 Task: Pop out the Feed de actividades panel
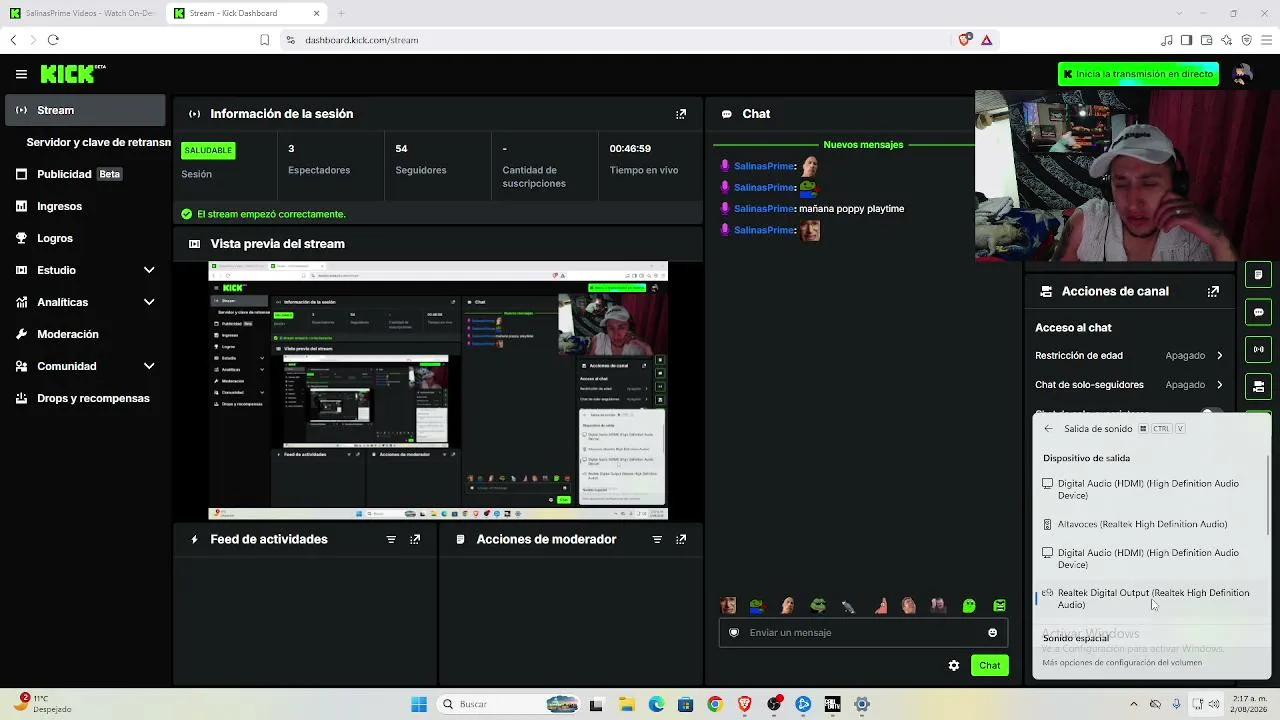pos(415,539)
